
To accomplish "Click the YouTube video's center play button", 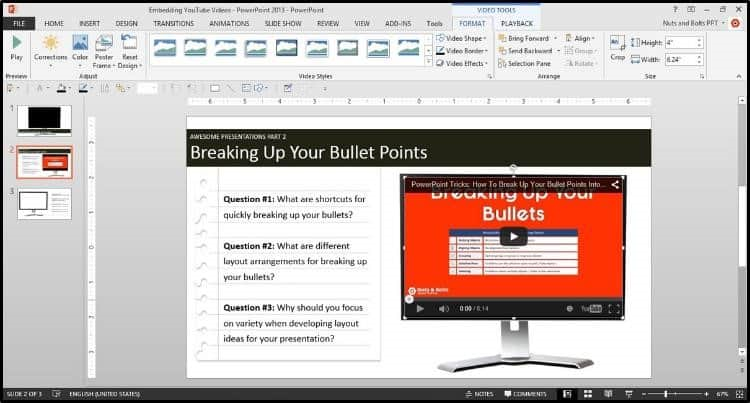I will [513, 237].
